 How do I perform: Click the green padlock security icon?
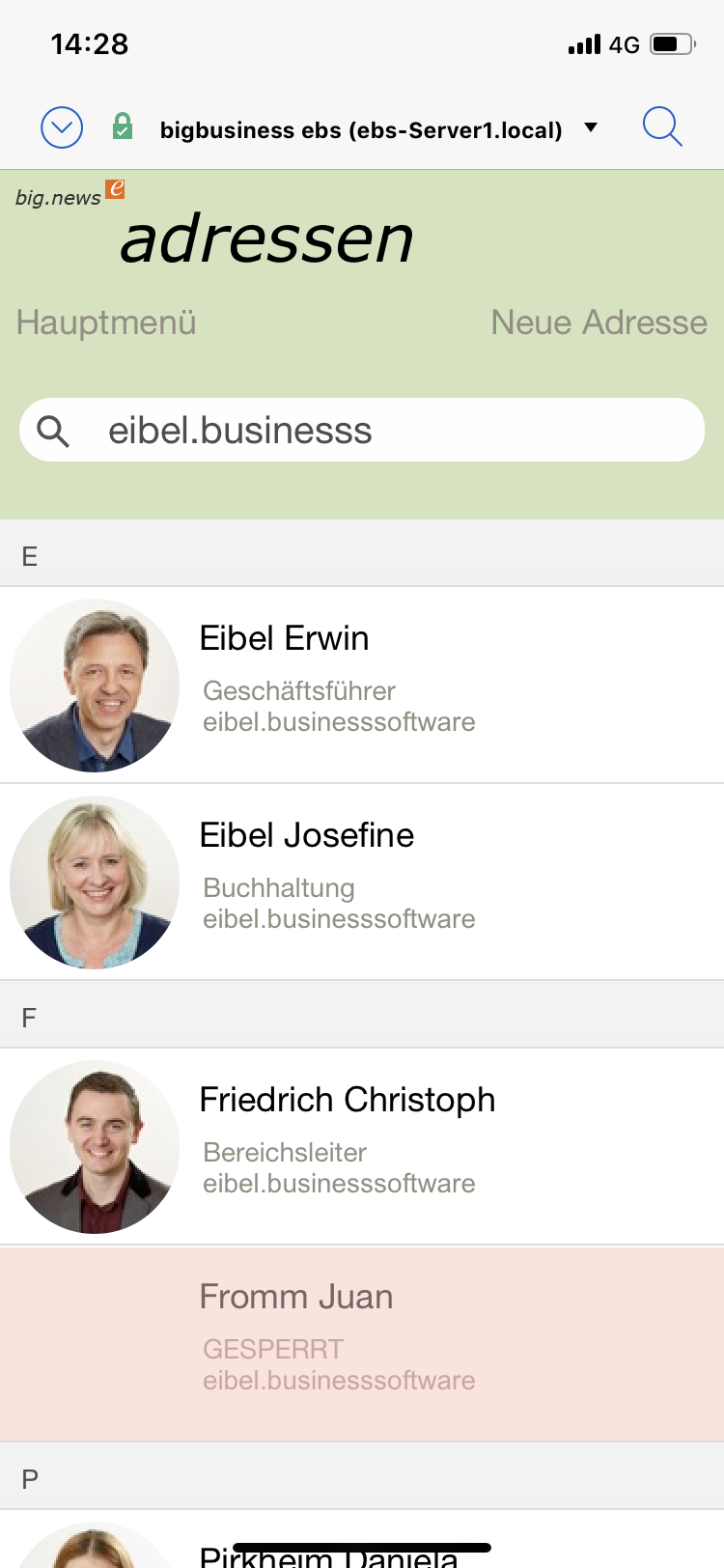pyautogui.click(x=123, y=126)
